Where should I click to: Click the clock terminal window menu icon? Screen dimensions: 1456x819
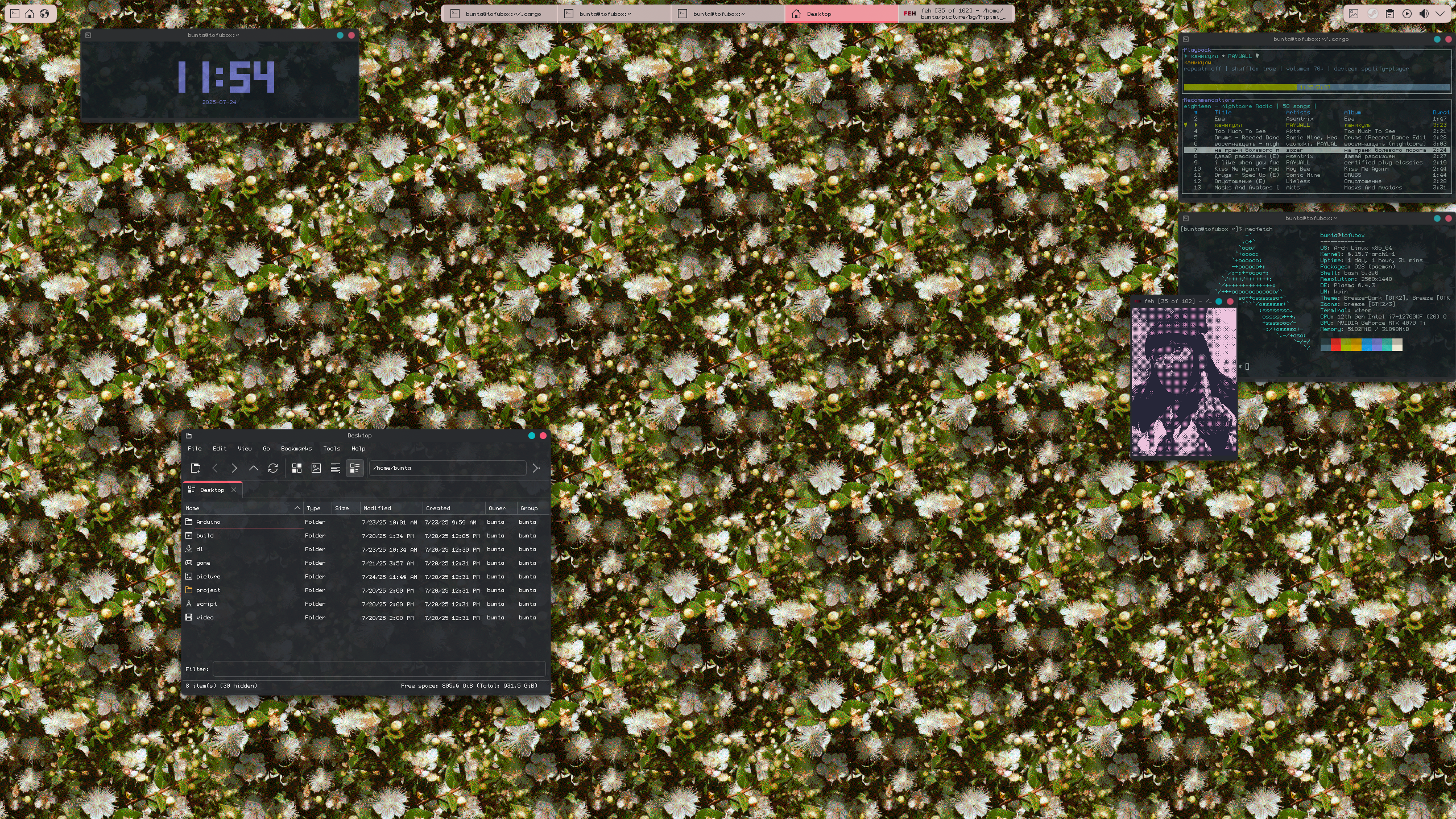point(88,35)
